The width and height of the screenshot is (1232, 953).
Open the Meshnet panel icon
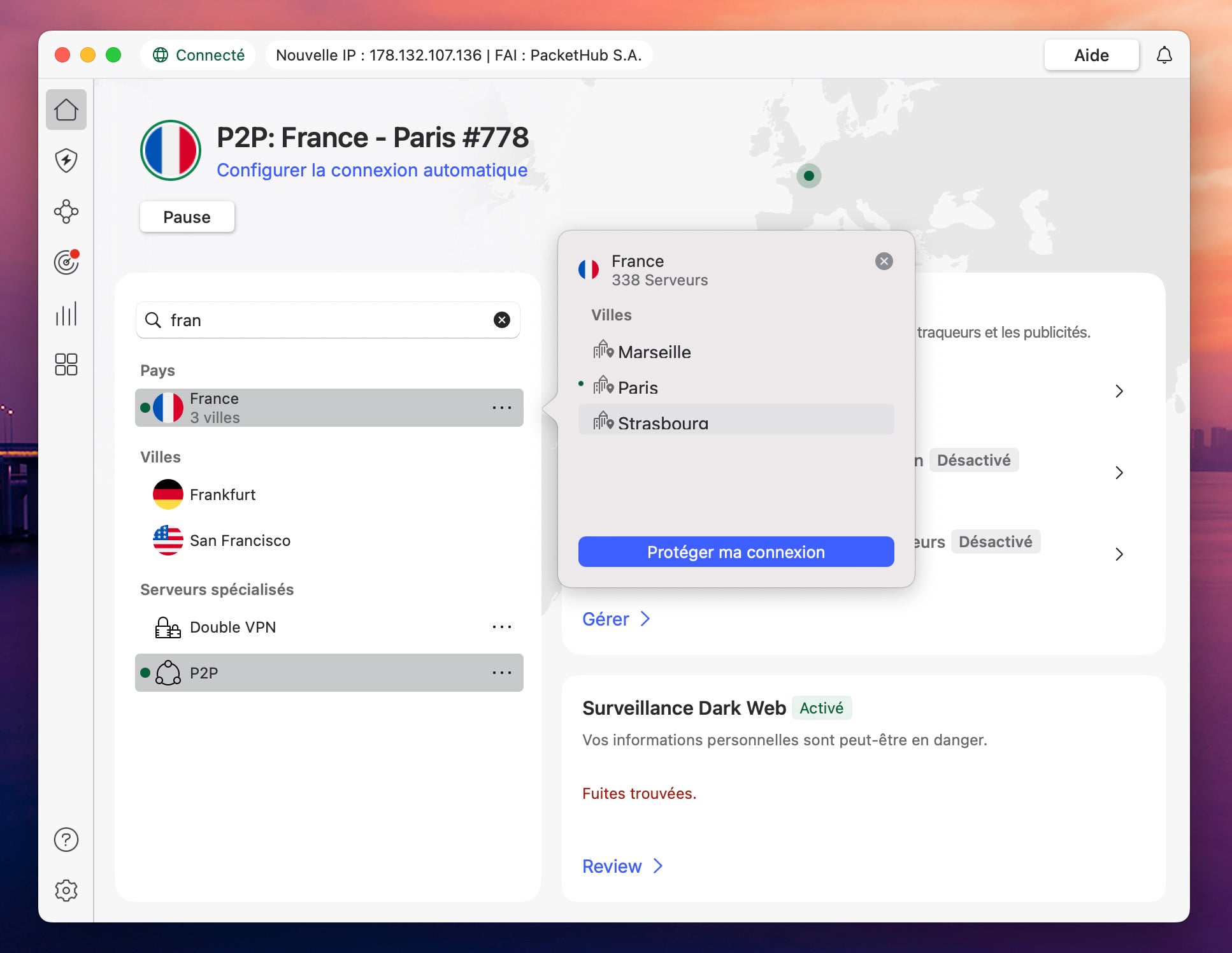[x=66, y=211]
